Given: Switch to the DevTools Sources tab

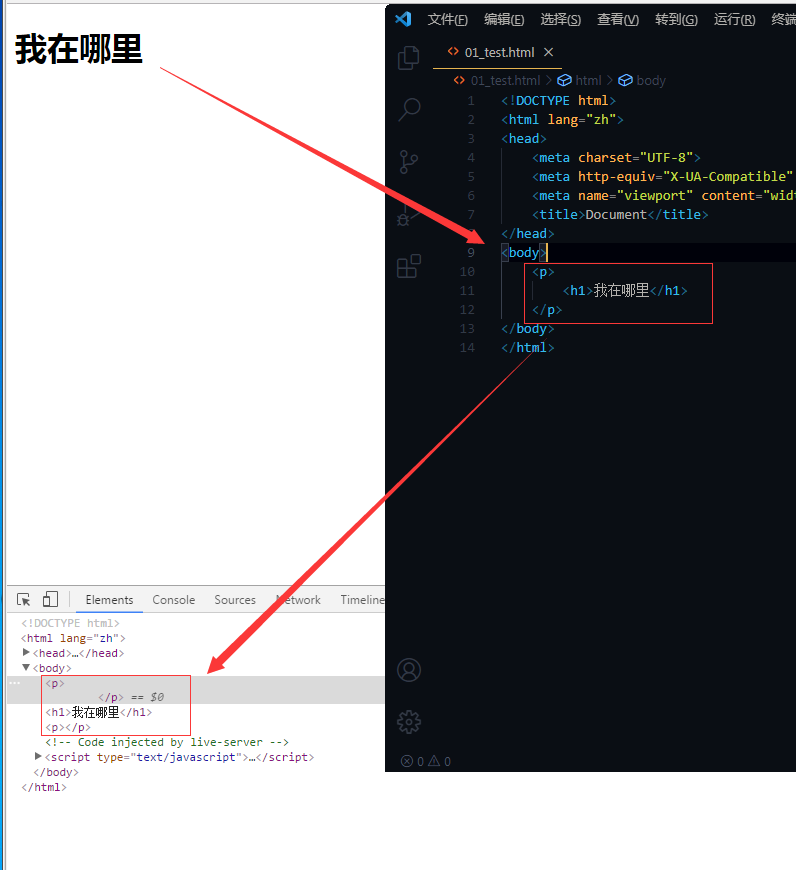Looking at the screenshot, I should point(235,600).
